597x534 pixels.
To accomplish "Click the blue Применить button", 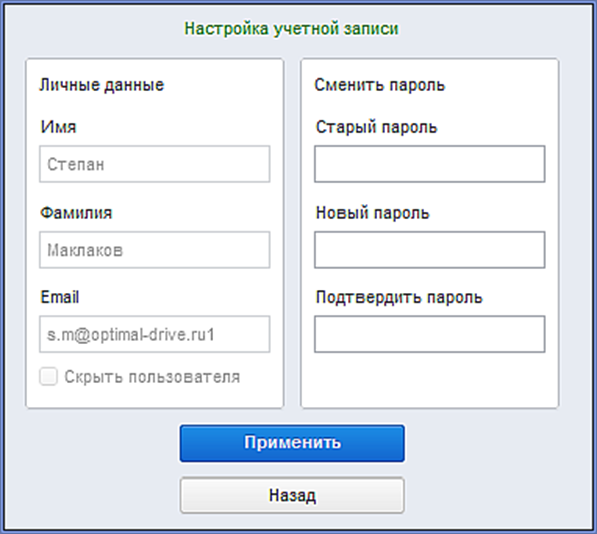I will click(x=292, y=443).
